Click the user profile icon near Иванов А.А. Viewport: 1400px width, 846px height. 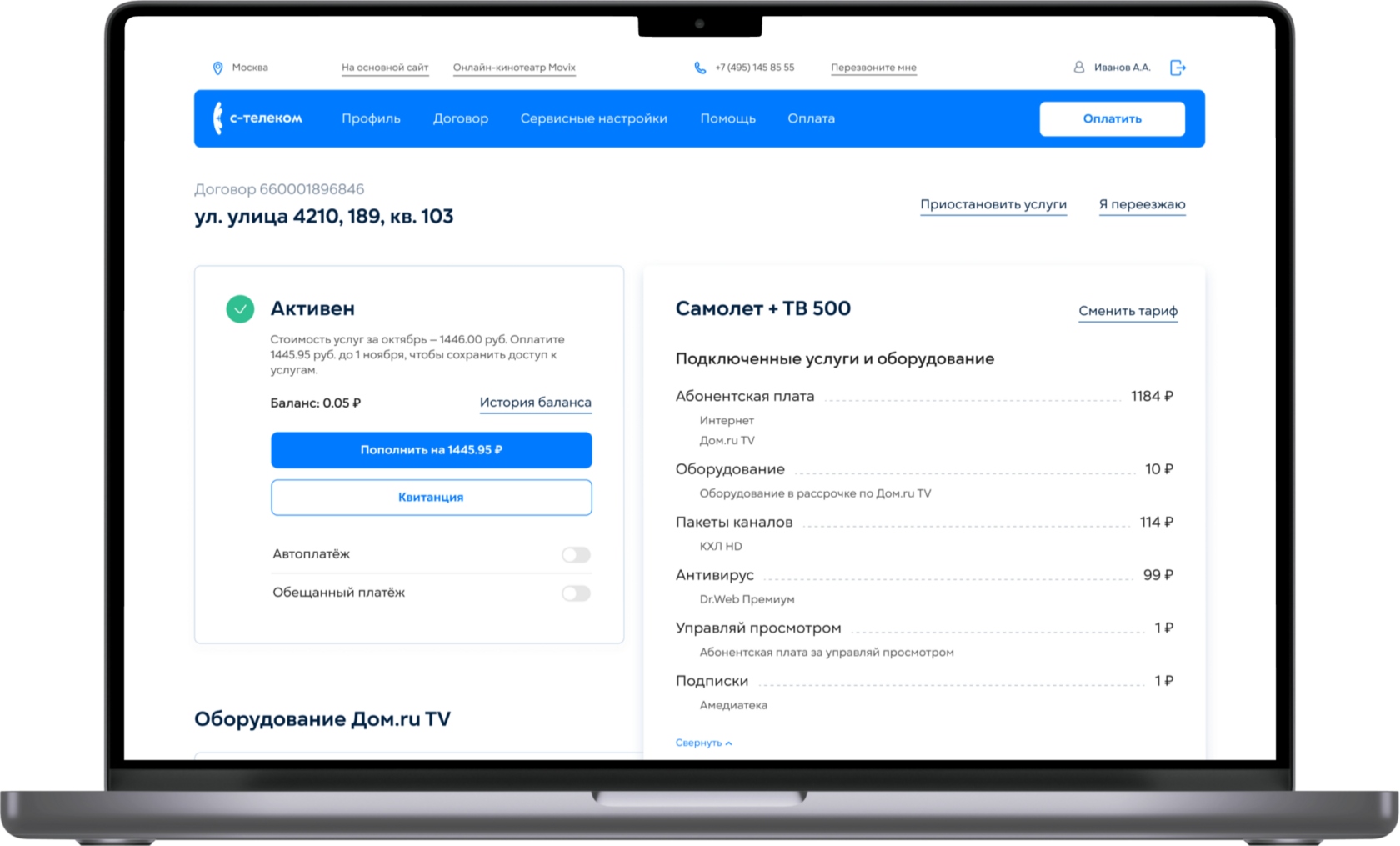coord(1078,67)
